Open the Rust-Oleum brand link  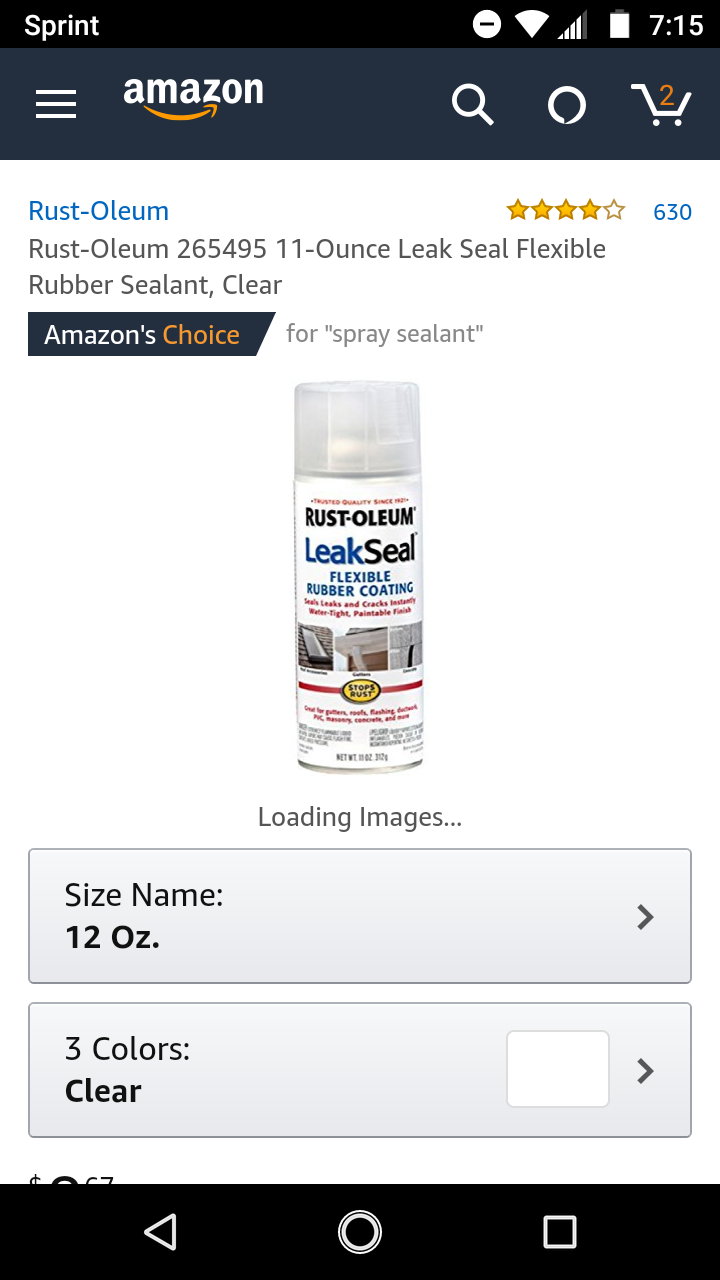(x=98, y=211)
